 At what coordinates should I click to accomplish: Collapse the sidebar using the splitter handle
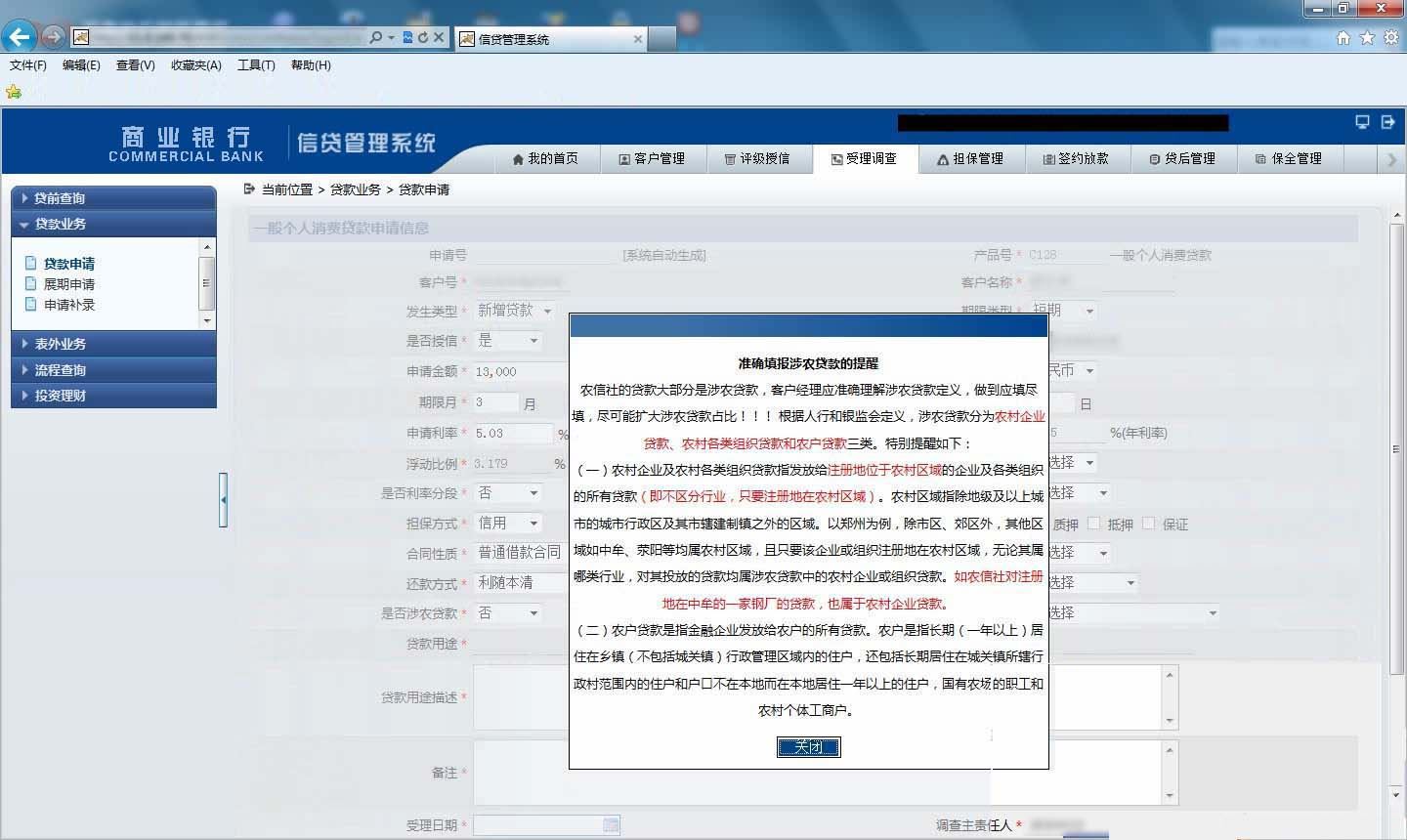[223, 500]
